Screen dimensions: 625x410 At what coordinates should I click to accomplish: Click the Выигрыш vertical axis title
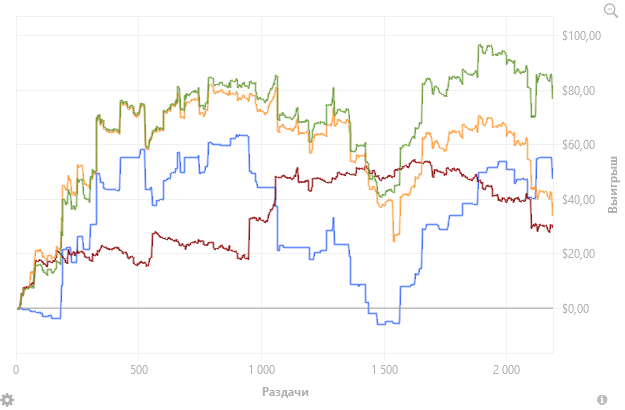[x=613, y=184]
